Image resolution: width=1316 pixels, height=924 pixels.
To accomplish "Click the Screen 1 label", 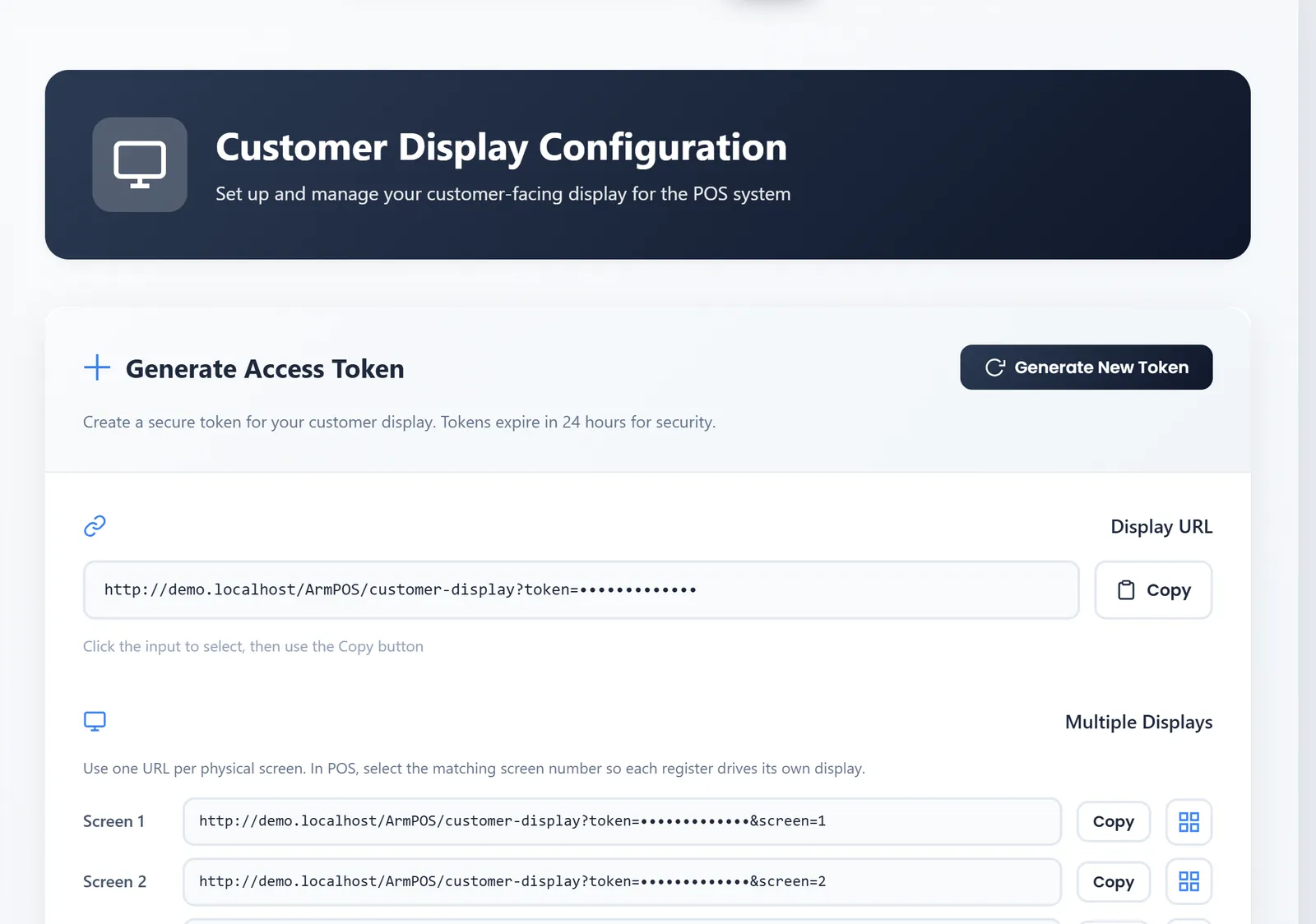I will [x=114, y=821].
